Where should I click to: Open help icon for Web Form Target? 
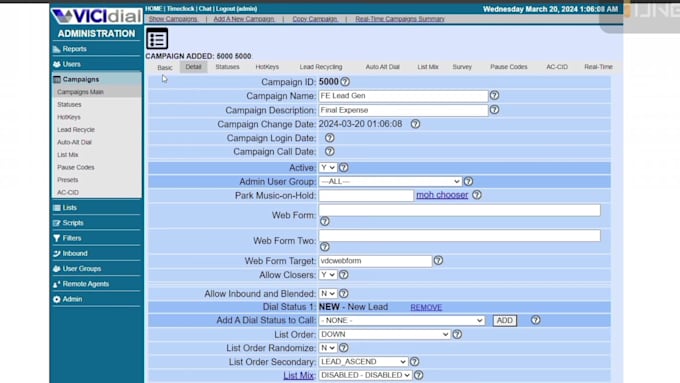(438, 261)
